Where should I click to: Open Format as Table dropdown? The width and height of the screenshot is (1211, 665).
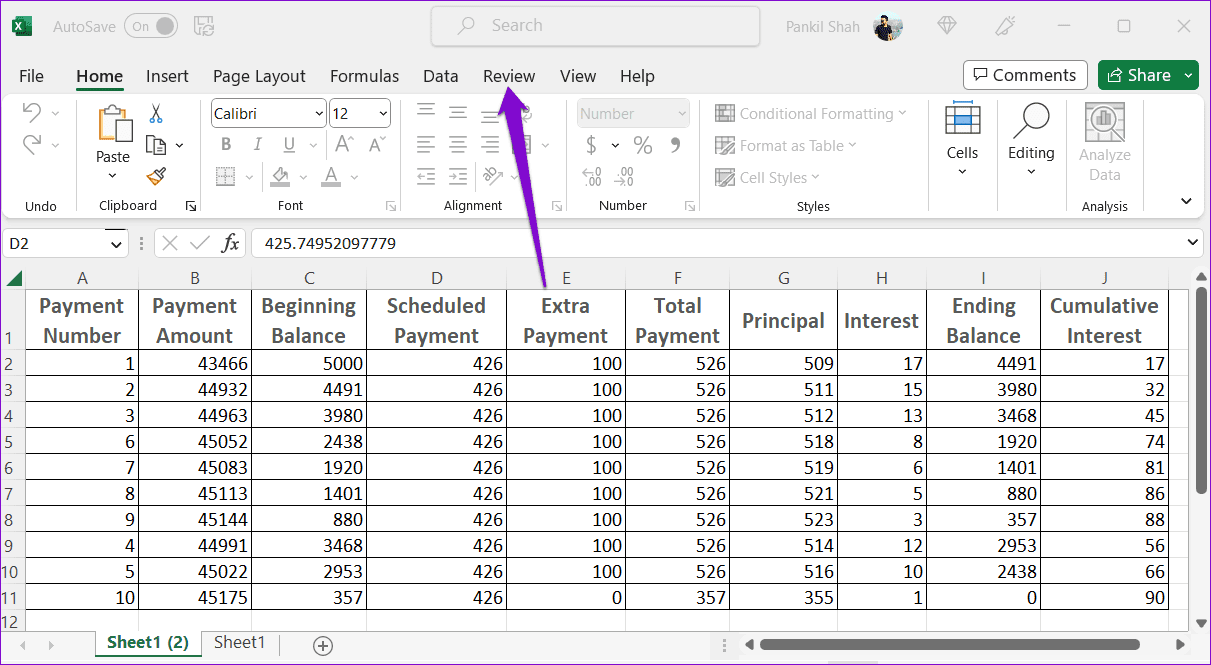click(x=786, y=146)
